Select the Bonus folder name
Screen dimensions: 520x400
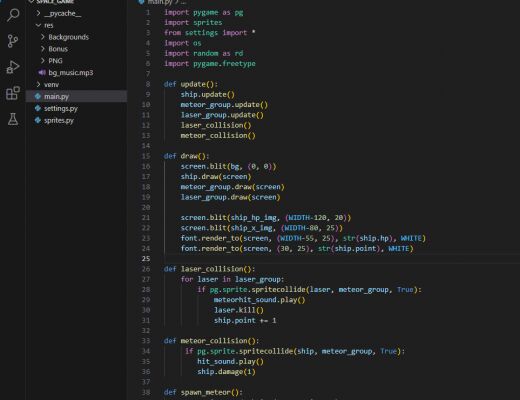[x=58, y=49]
